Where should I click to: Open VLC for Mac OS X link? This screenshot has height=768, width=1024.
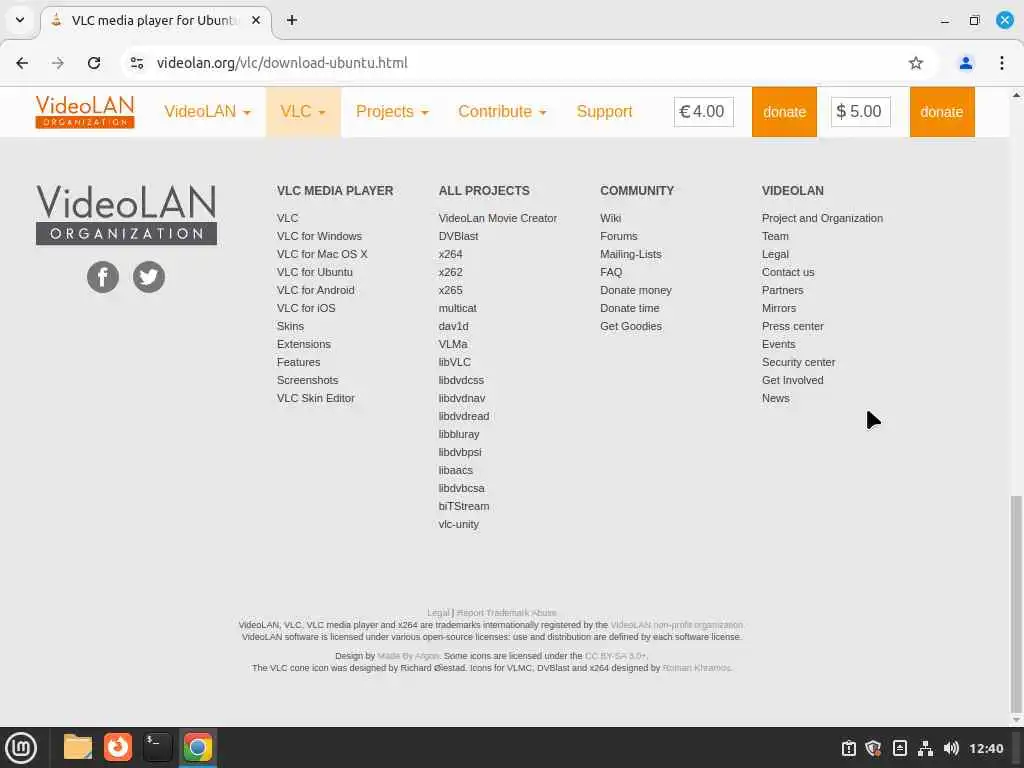322,254
